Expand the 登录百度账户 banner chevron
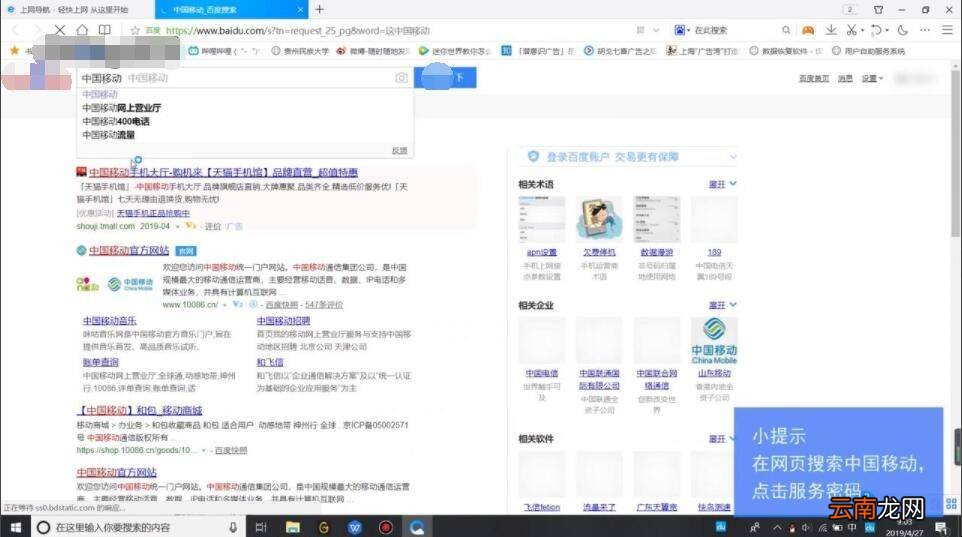This screenshot has width=962, height=537. pyautogui.click(x=733, y=157)
